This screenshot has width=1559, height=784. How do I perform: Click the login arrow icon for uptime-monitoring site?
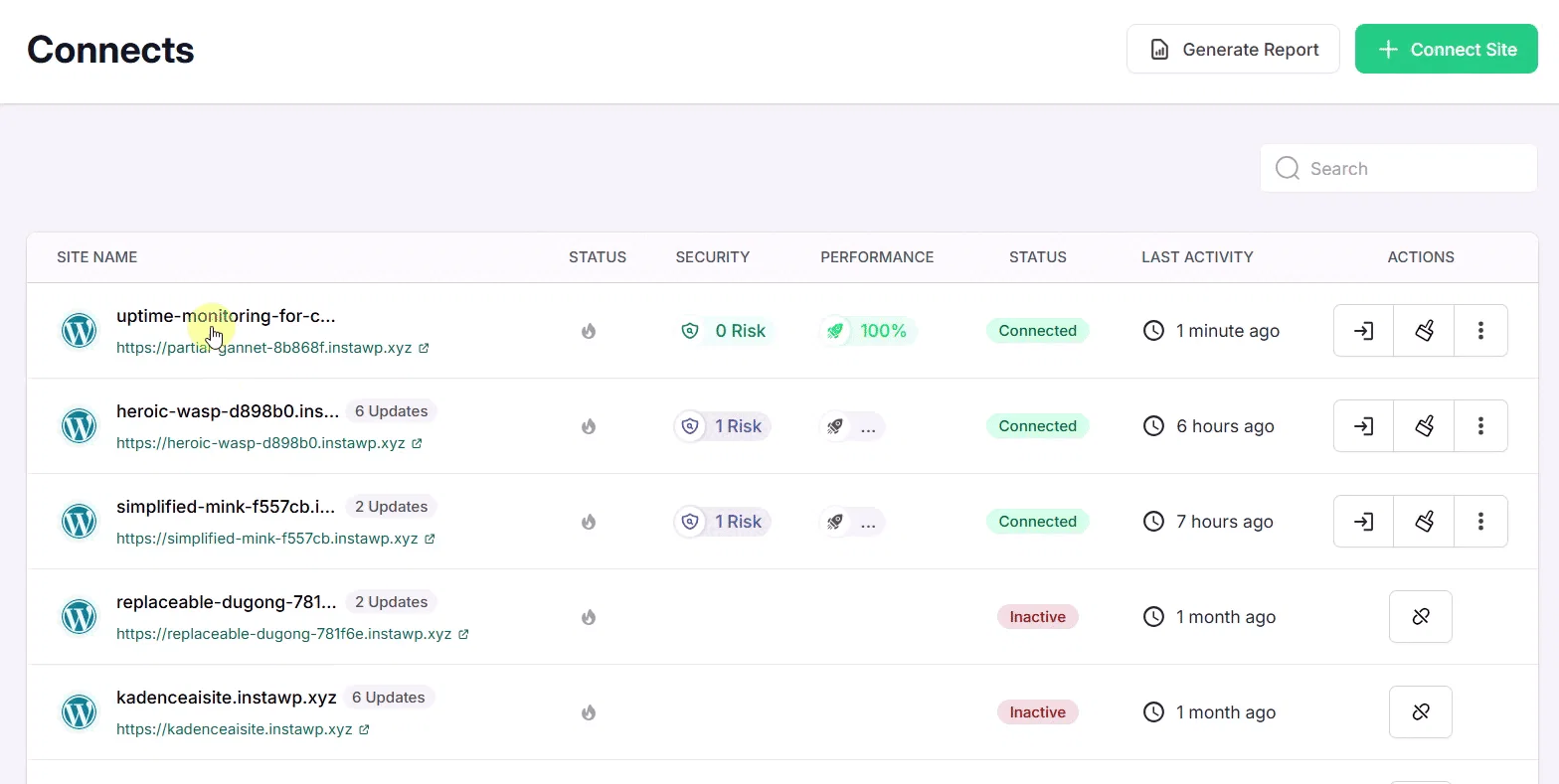[x=1363, y=331]
